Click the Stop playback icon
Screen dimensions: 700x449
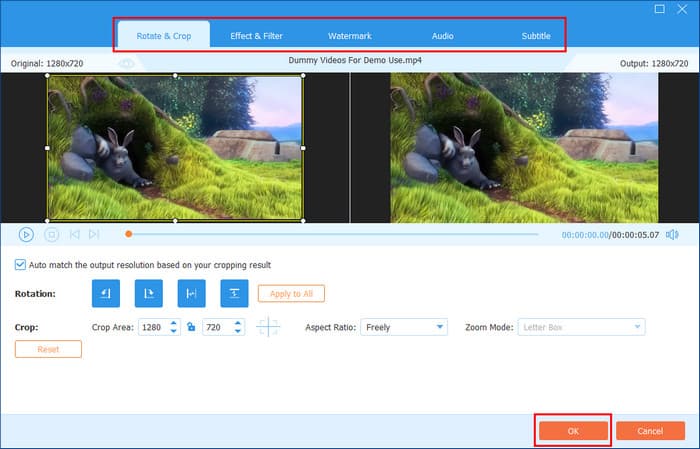coord(52,234)
